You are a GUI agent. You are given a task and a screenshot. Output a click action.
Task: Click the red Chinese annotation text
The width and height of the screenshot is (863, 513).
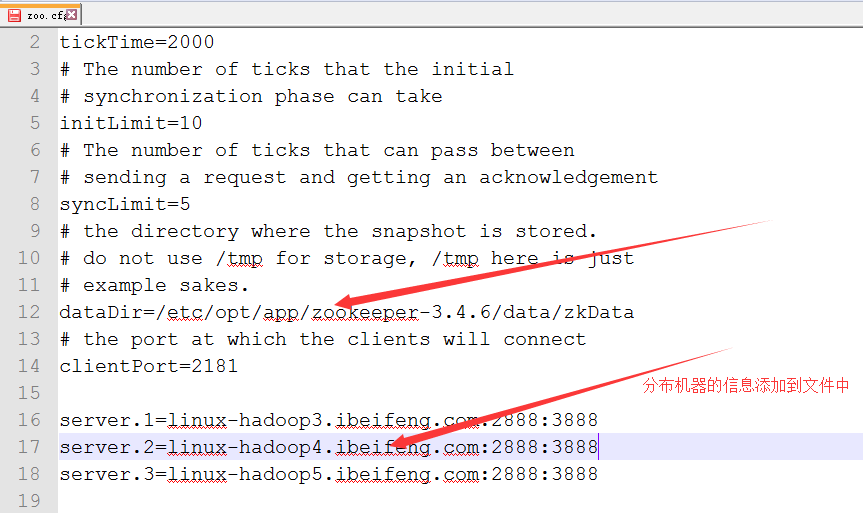746,385
